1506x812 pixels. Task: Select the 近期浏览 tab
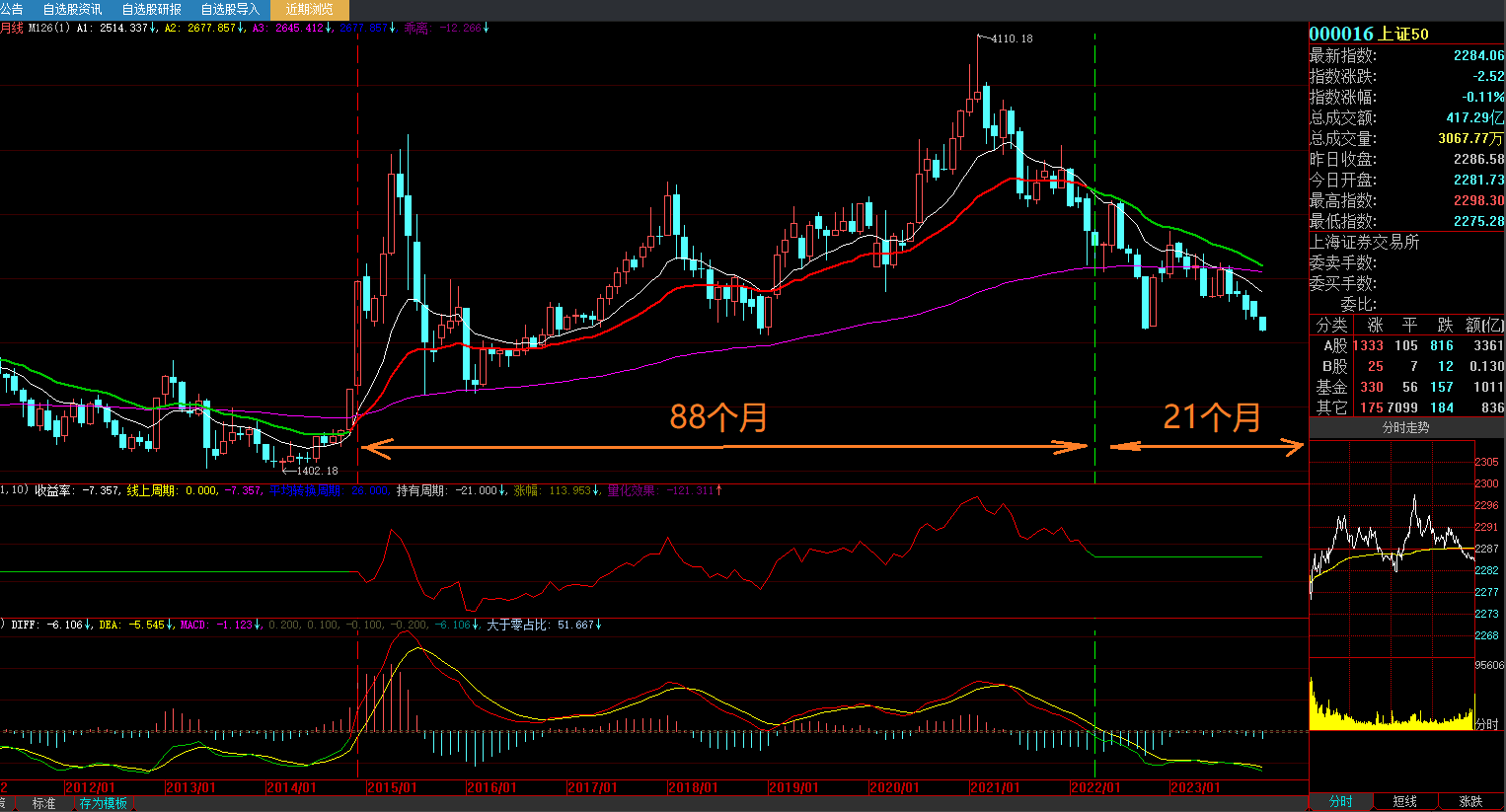pyautogui.click(x=309, y=9)
